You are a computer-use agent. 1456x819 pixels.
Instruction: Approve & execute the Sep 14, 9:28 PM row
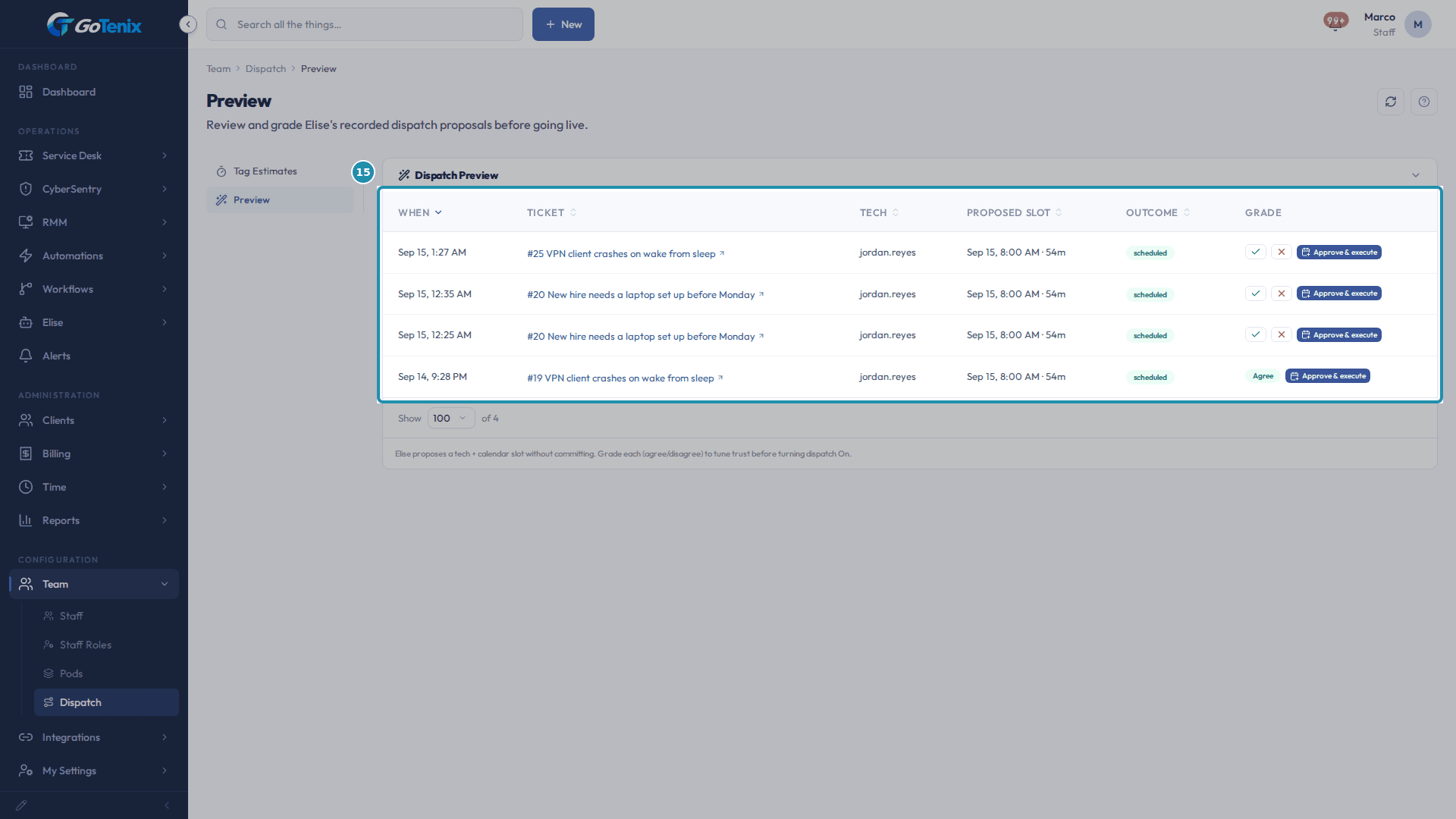(1327, 376)
